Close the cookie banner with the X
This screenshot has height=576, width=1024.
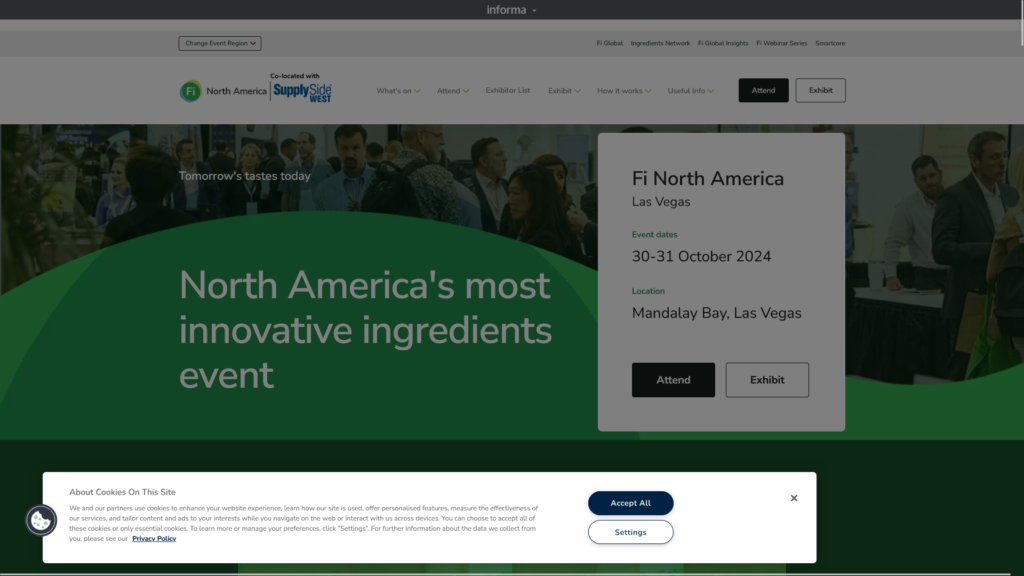793,498
